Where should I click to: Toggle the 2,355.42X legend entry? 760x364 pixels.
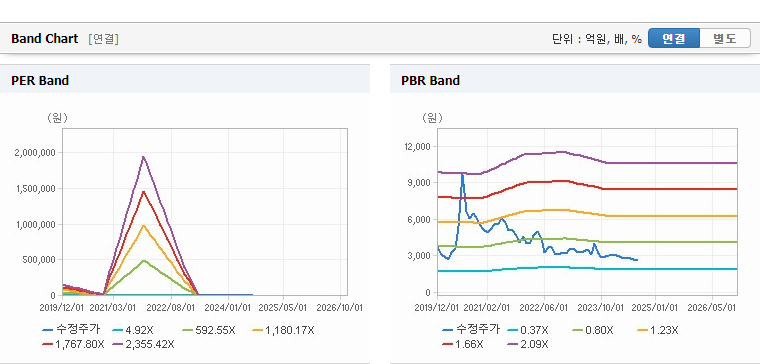tap(143, 345)
